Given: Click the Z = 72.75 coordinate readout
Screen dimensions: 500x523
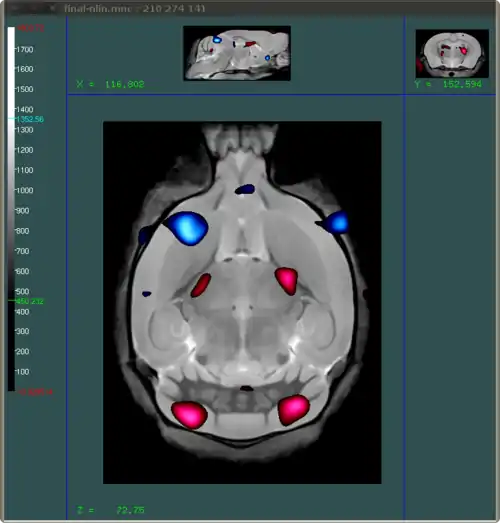Looking at the screenshot, I should tap(111, 510).
